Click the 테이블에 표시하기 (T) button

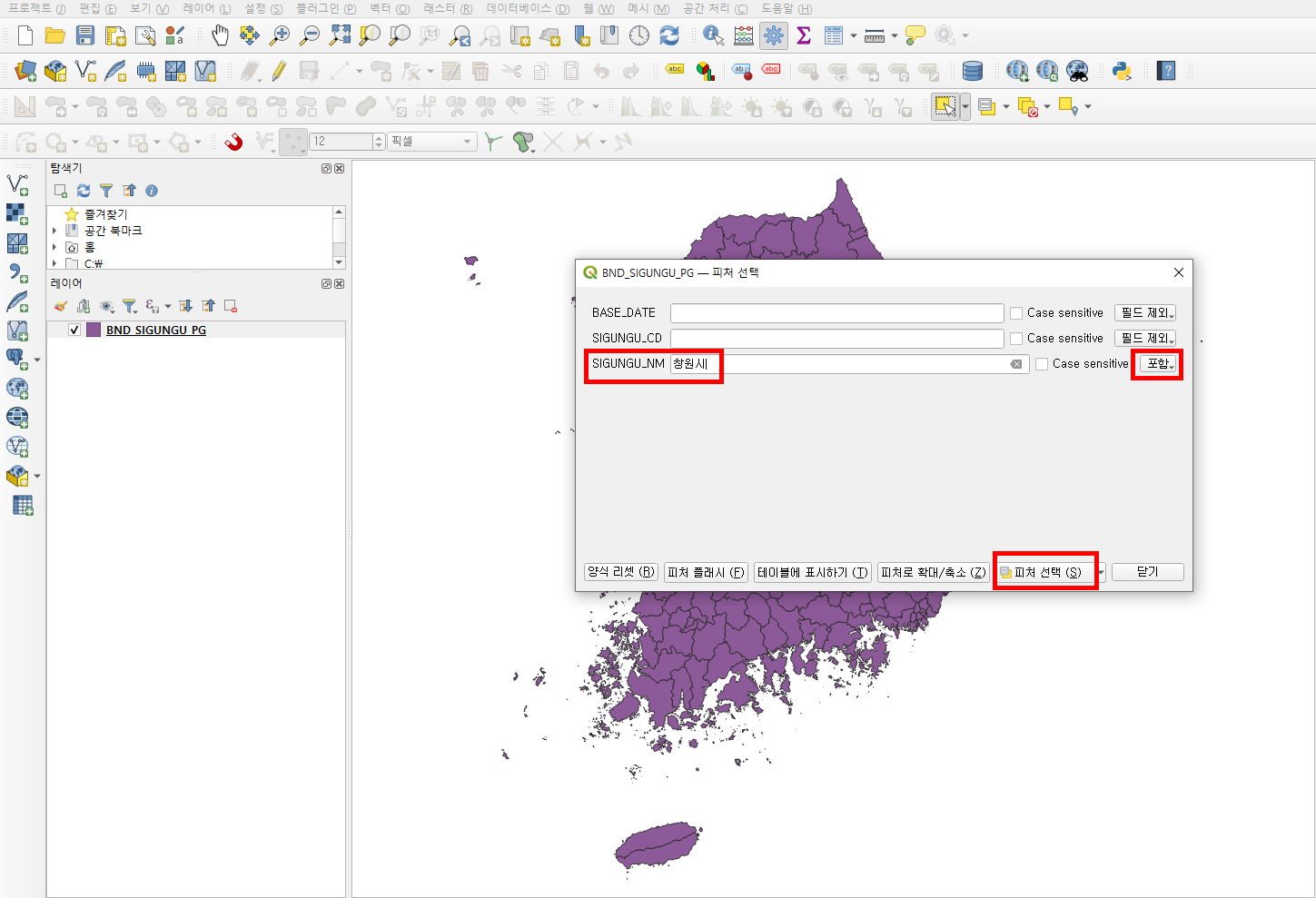click(x=813, y=572)
